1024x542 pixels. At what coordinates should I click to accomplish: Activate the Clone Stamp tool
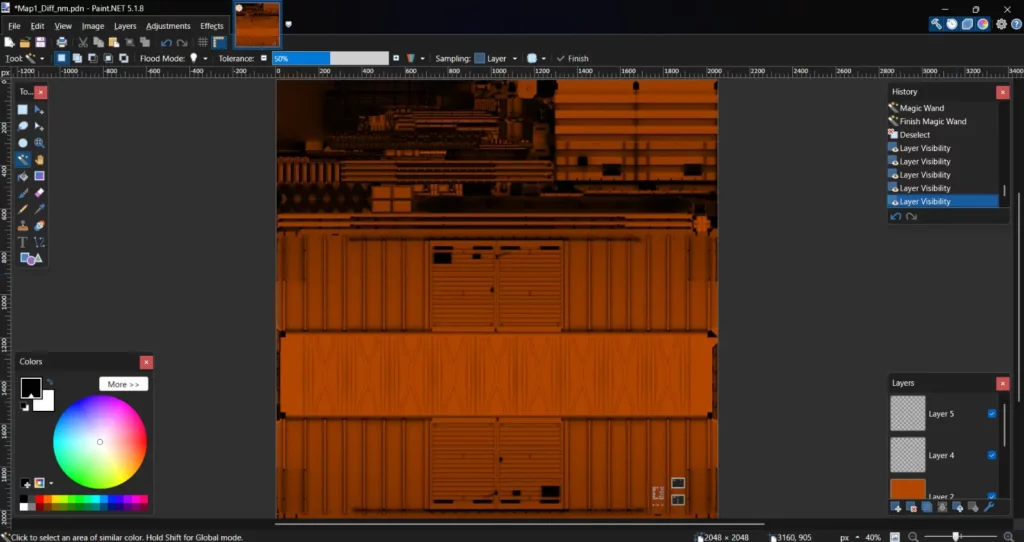(23, 225)
